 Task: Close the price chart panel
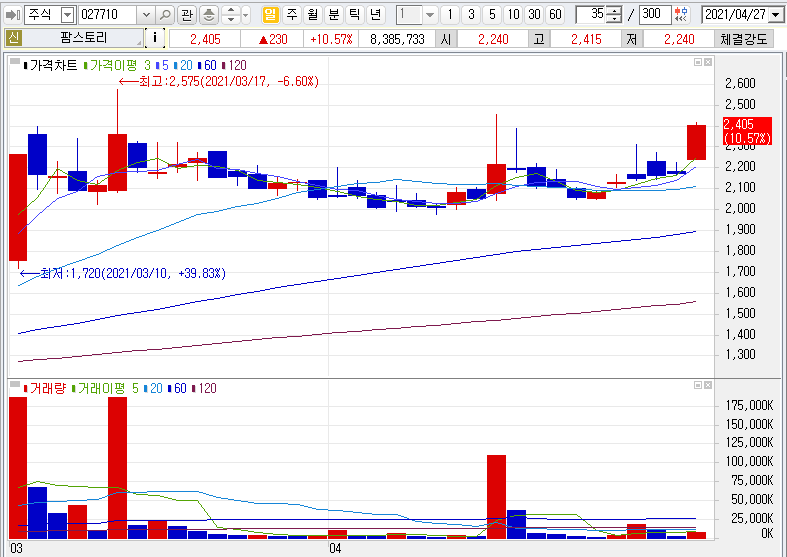708,62
